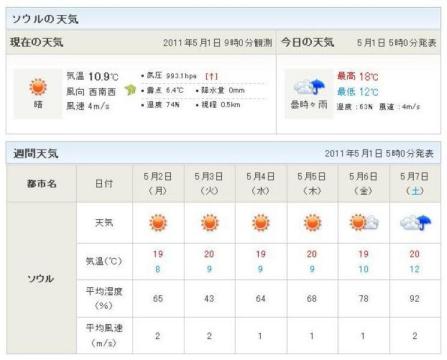Click the 気温(℃) row label
The width and height of the screenshot is (447, 360).
tap(104, 261)
